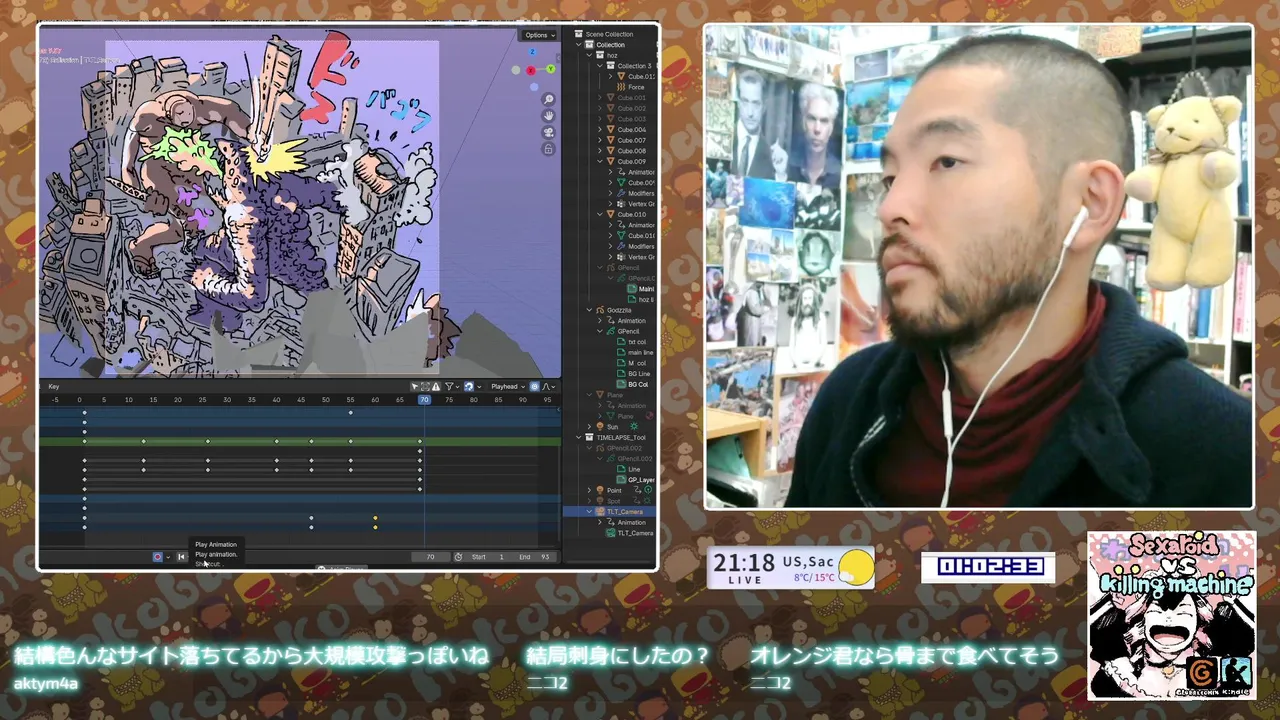
Task: Click the proportional falloff curve icon
Action: point(546,387)
